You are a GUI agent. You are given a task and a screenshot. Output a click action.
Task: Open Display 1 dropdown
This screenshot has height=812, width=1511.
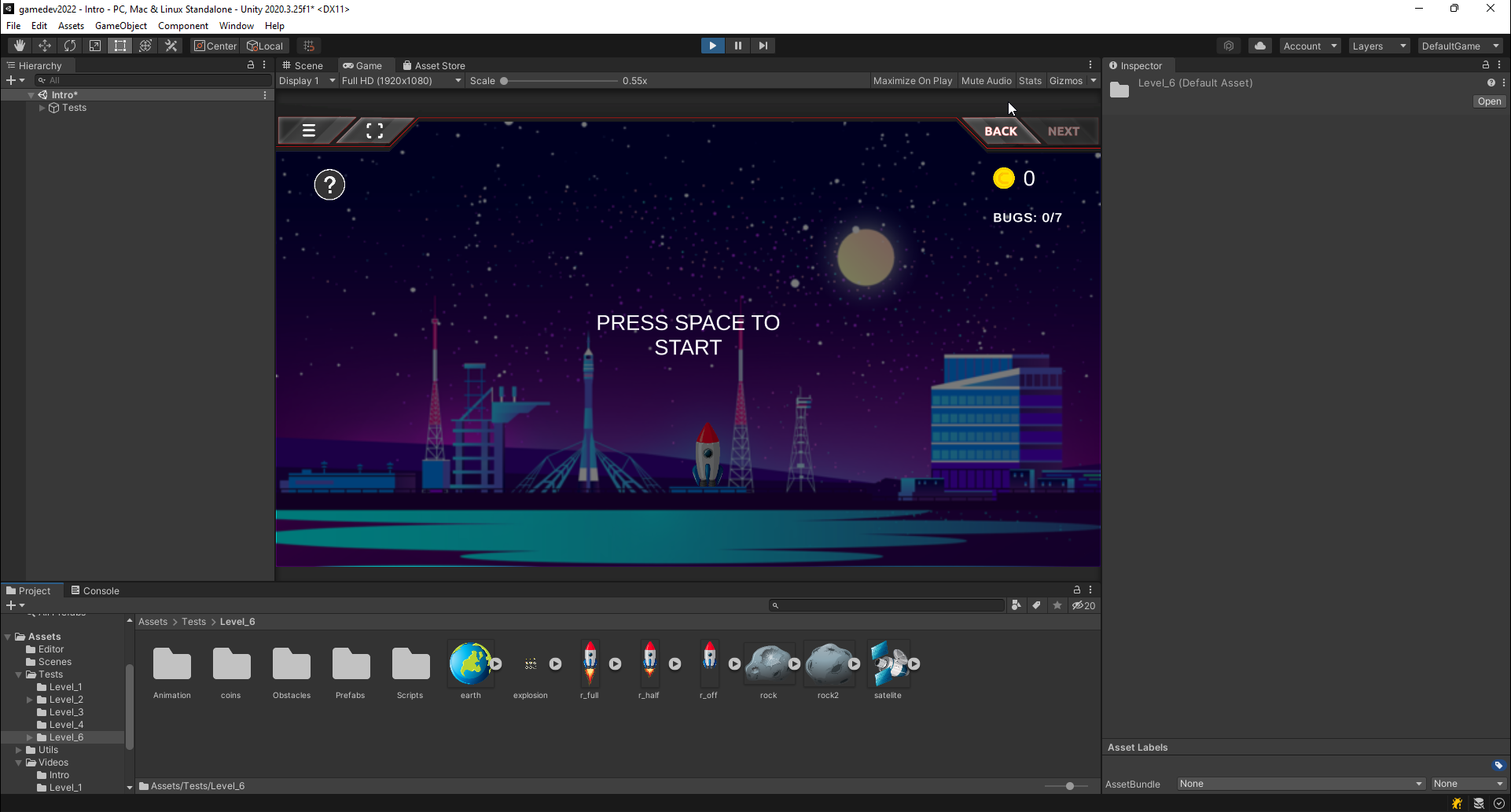pos(307,80)
